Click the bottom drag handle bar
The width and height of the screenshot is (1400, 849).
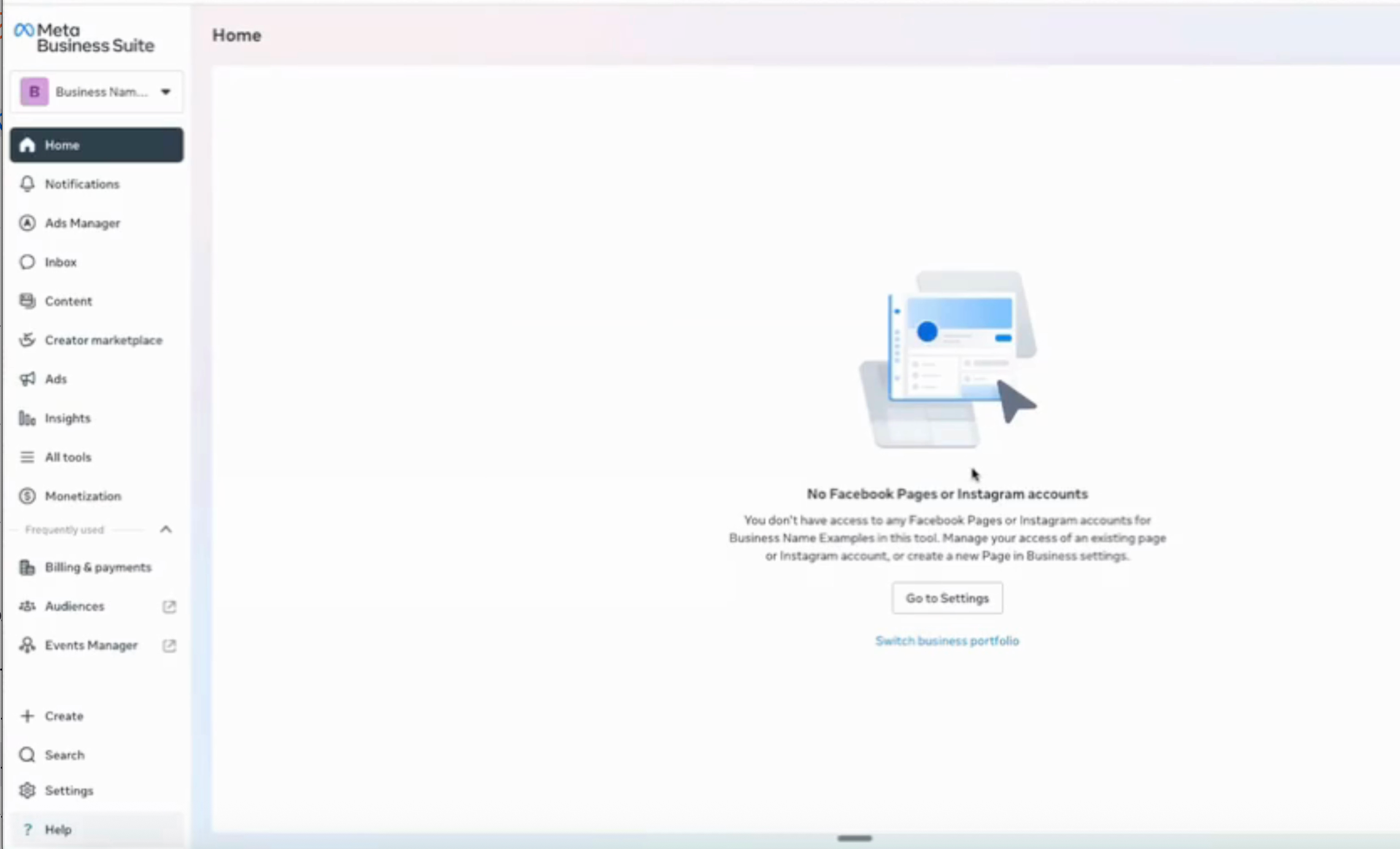pos(855,838)
